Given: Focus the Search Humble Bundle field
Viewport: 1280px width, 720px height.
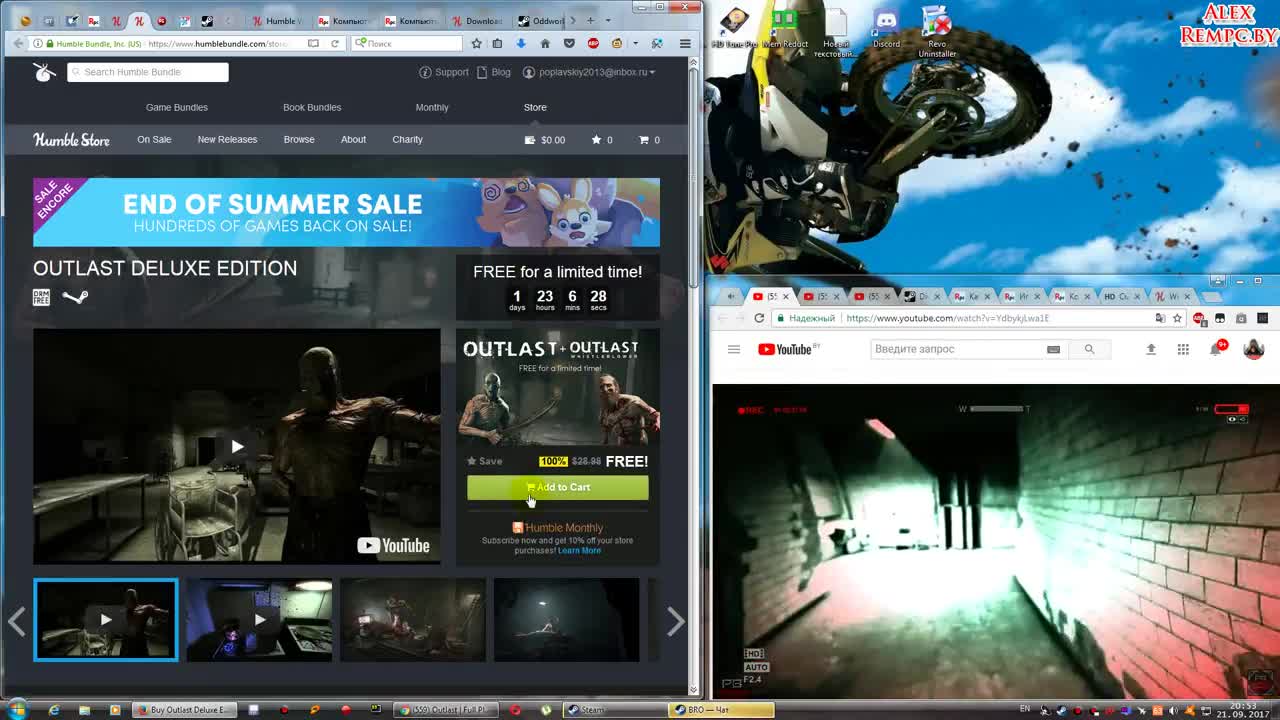Looking at the screenshot, I should pos(148,72).
